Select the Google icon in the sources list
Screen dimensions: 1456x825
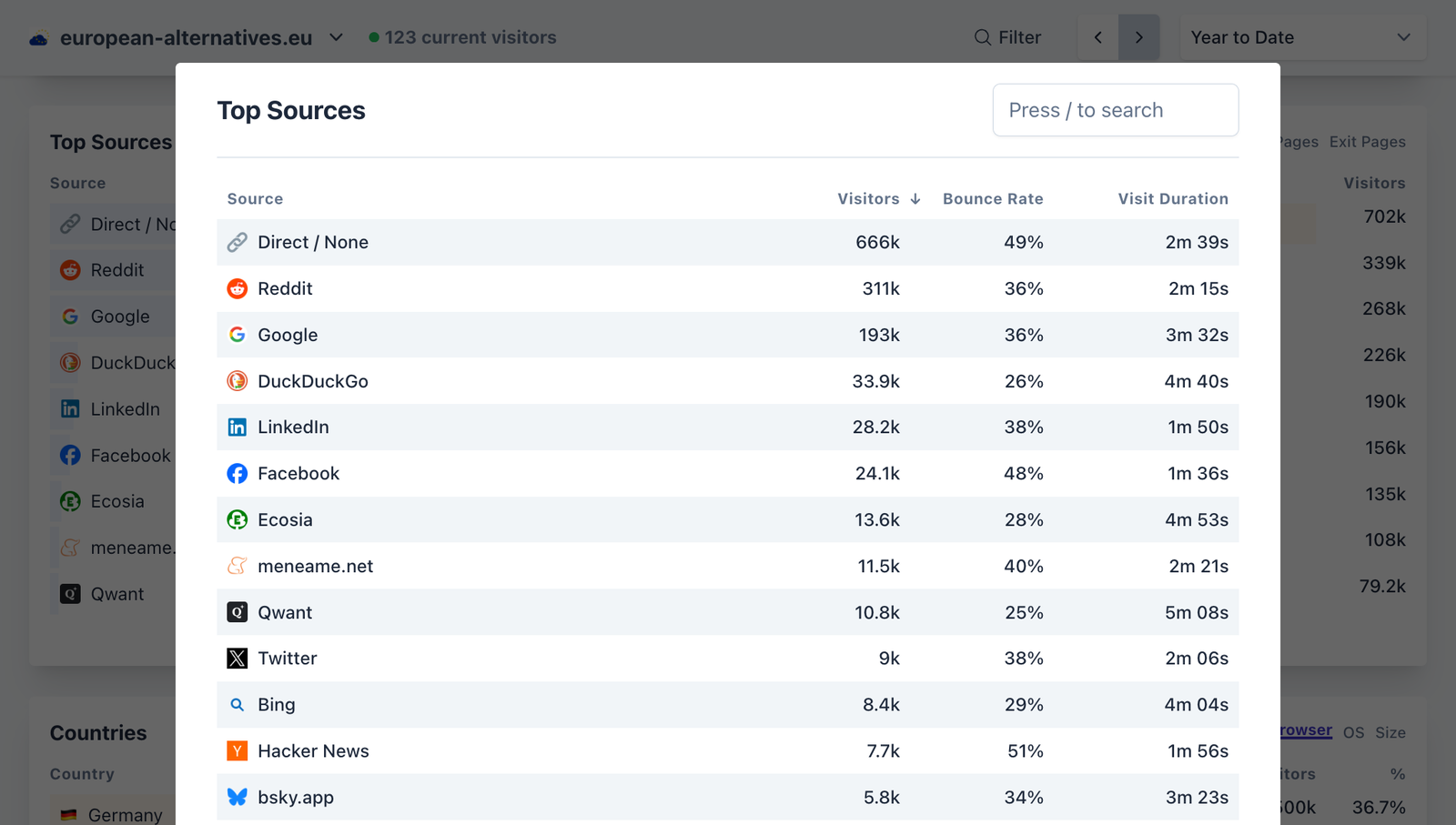[237, 335]
